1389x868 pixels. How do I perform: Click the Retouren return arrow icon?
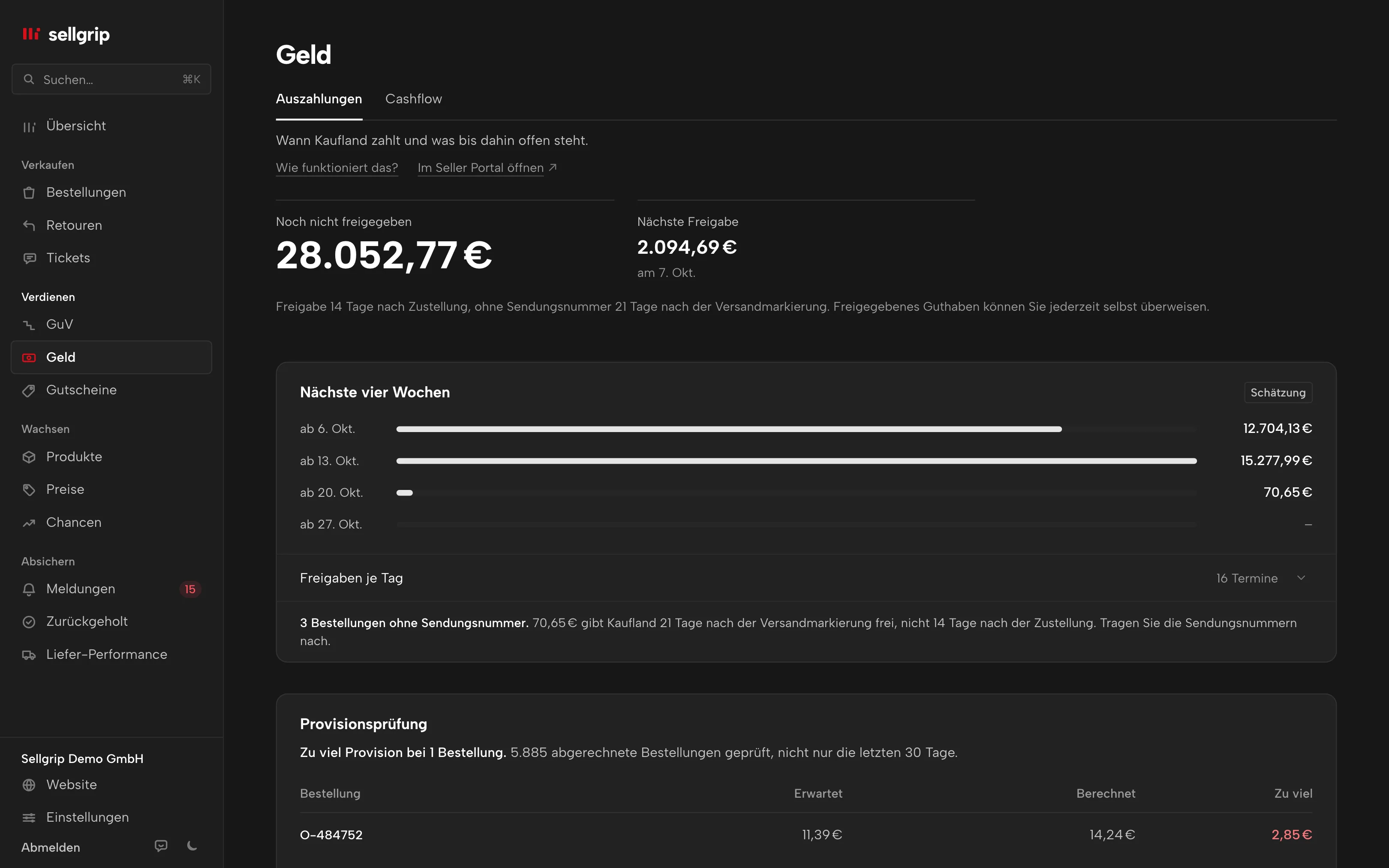tap(29, 225)
